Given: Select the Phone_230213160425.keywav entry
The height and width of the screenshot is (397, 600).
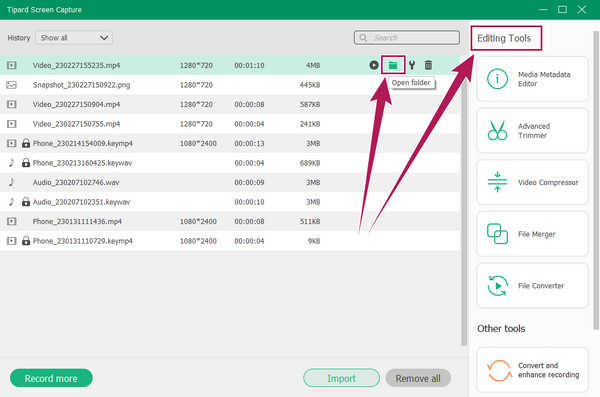Looking at the screenshot, I should (230, 163).
